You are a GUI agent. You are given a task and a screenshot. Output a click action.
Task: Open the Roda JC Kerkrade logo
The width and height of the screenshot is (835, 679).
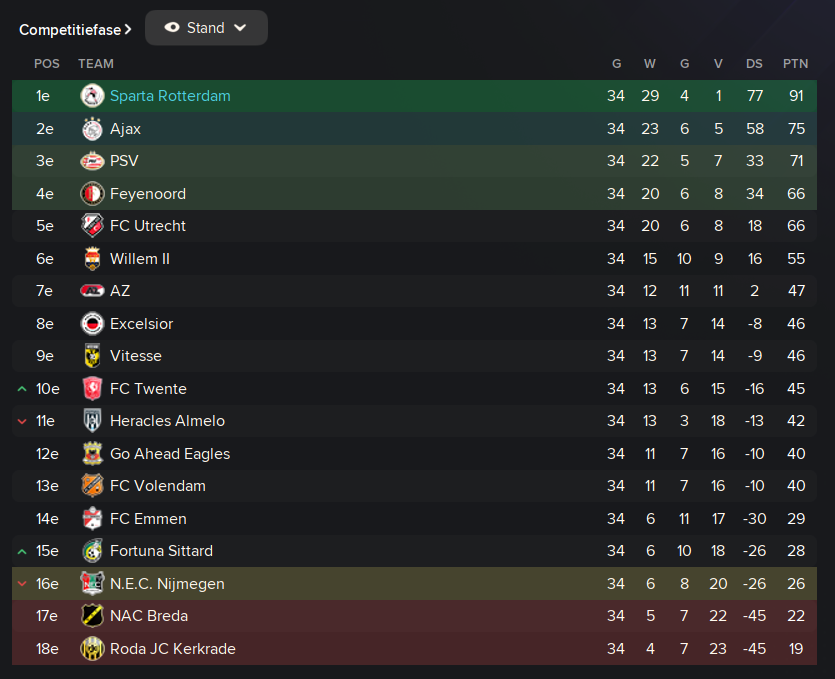pyautogui.click(x=92, y=649)
